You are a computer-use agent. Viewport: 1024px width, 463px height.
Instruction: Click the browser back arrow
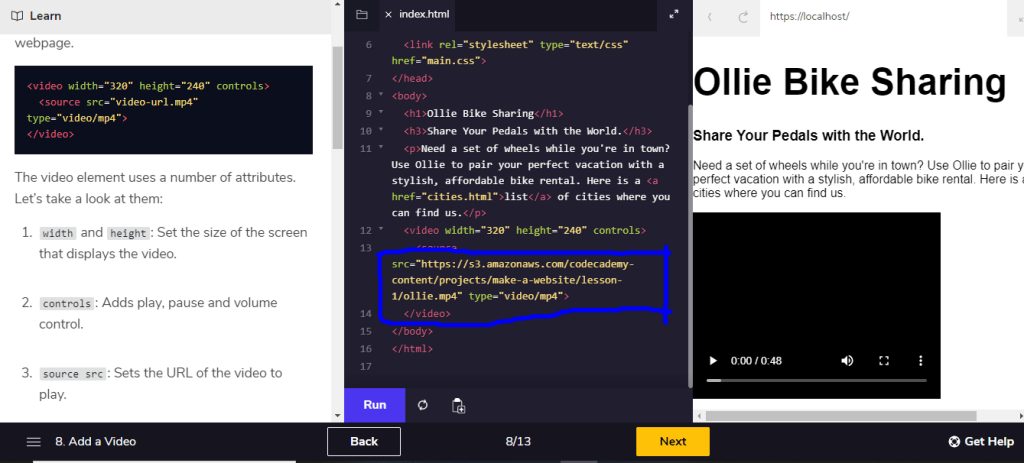click(x=710, y=17)
